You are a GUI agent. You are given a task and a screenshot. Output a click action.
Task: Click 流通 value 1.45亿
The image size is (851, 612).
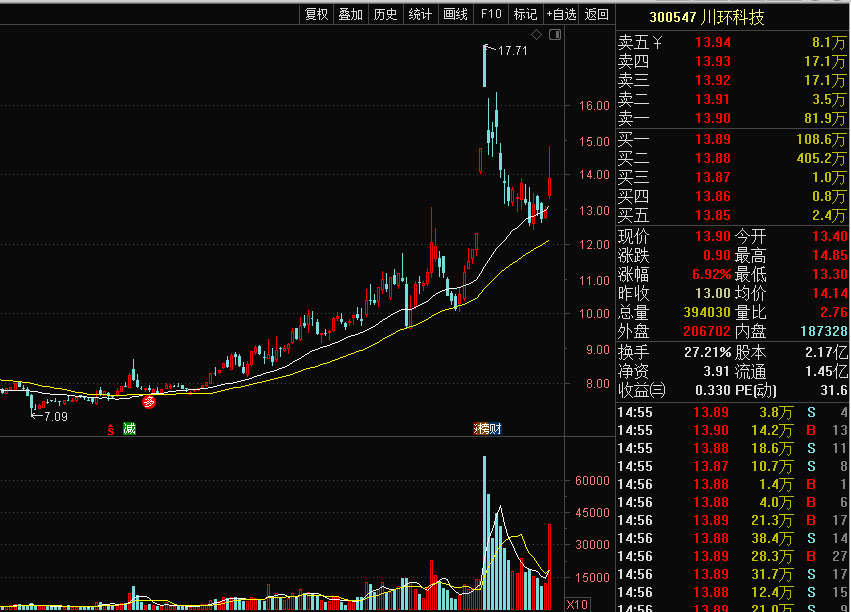[826, 371]
